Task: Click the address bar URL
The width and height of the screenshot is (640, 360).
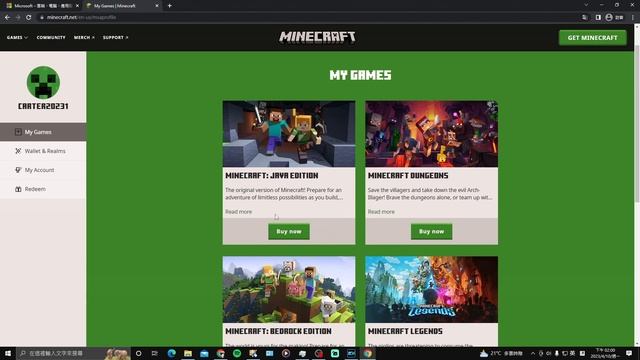Action: tap(81, 17)
